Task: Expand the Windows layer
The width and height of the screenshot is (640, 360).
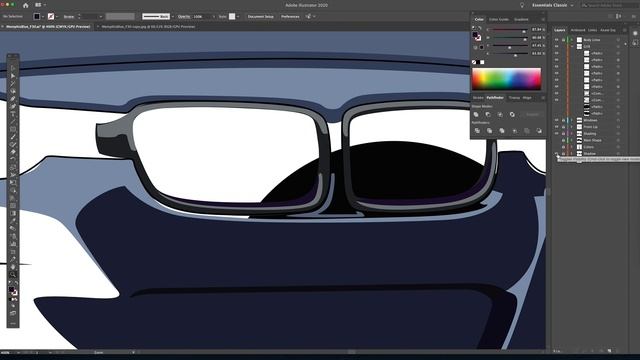Action: pos(572,120)
